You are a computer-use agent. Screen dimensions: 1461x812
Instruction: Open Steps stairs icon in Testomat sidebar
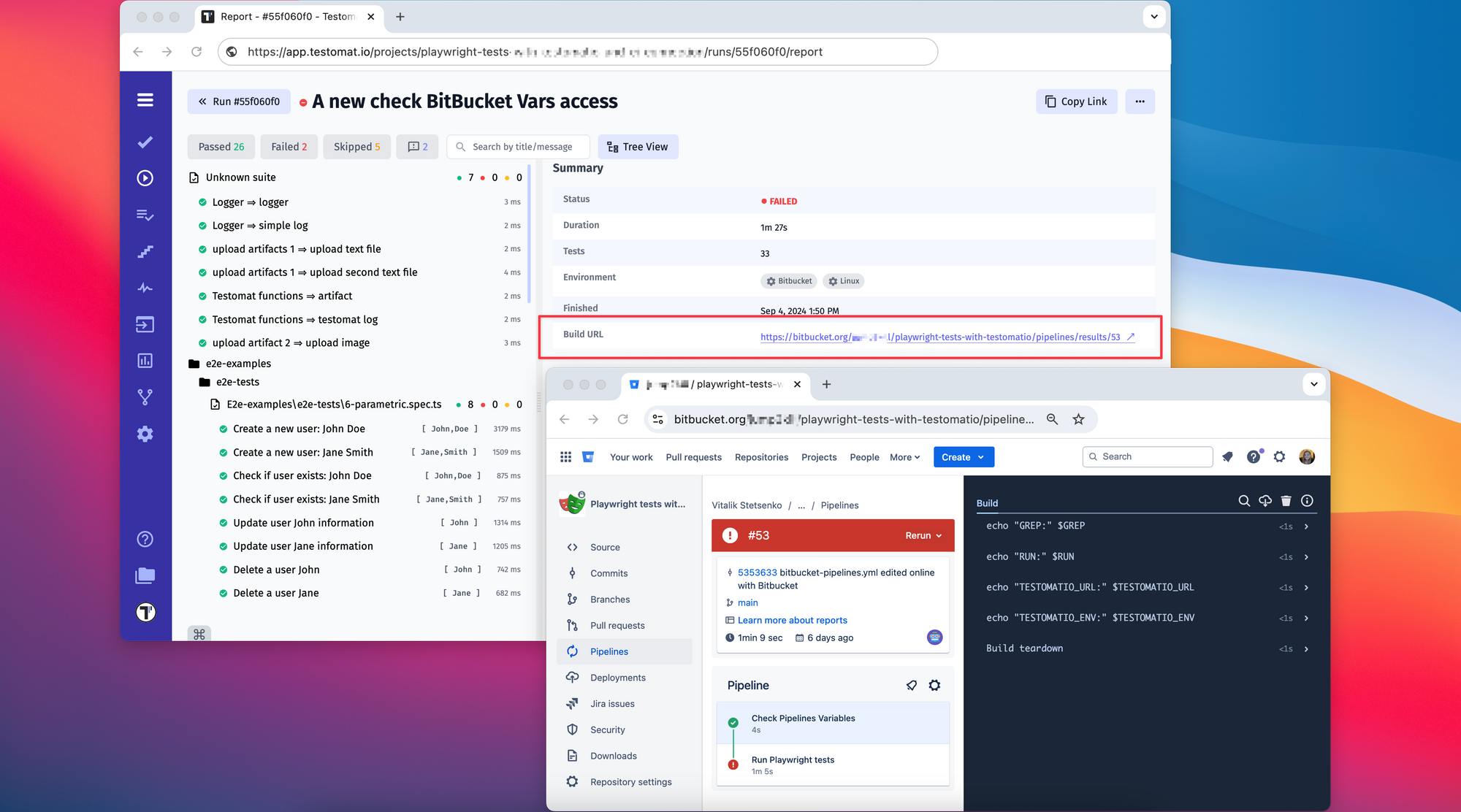145,252
